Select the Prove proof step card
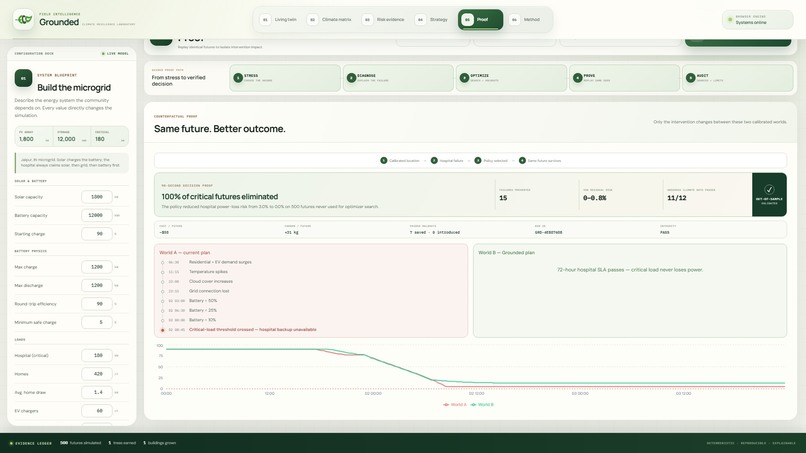Viewport: 806px width, 453px height. (625, 78)
